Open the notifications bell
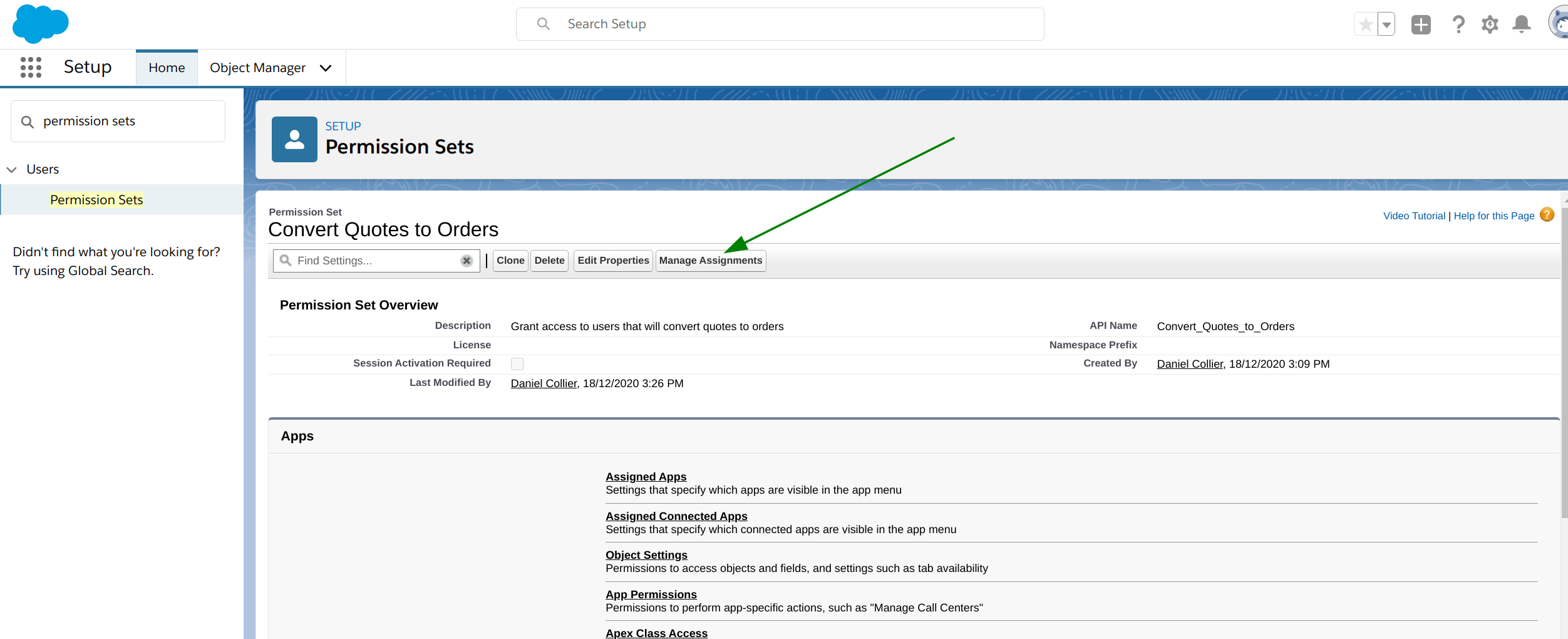1568x639 pixels. tap(1522, 24)
